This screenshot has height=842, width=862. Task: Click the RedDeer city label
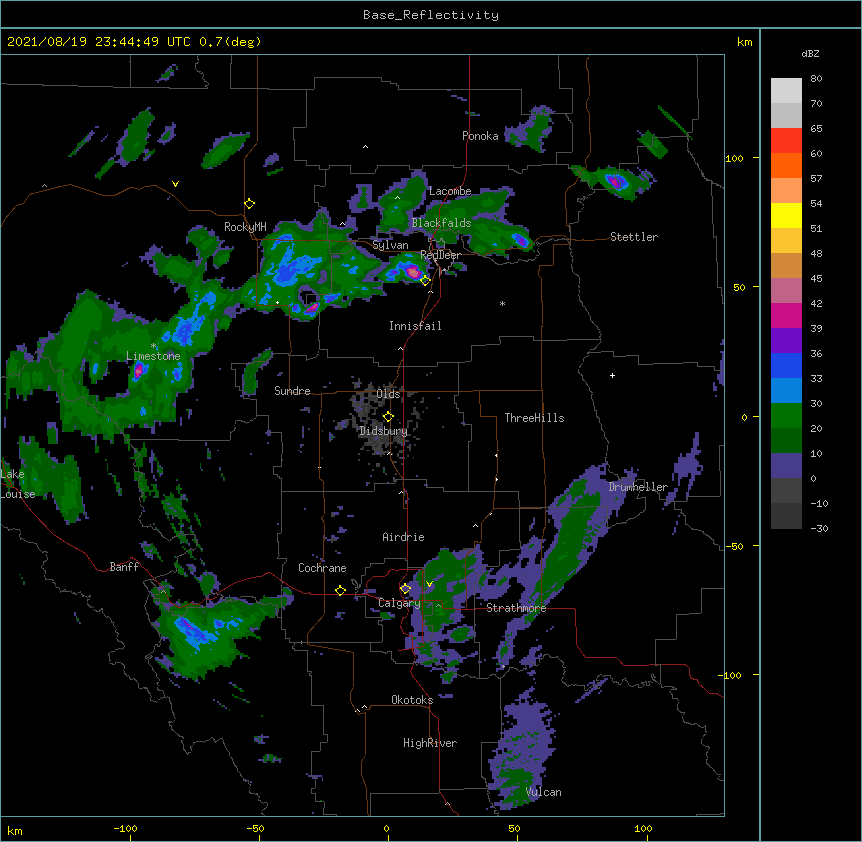[x=440, y=255]
